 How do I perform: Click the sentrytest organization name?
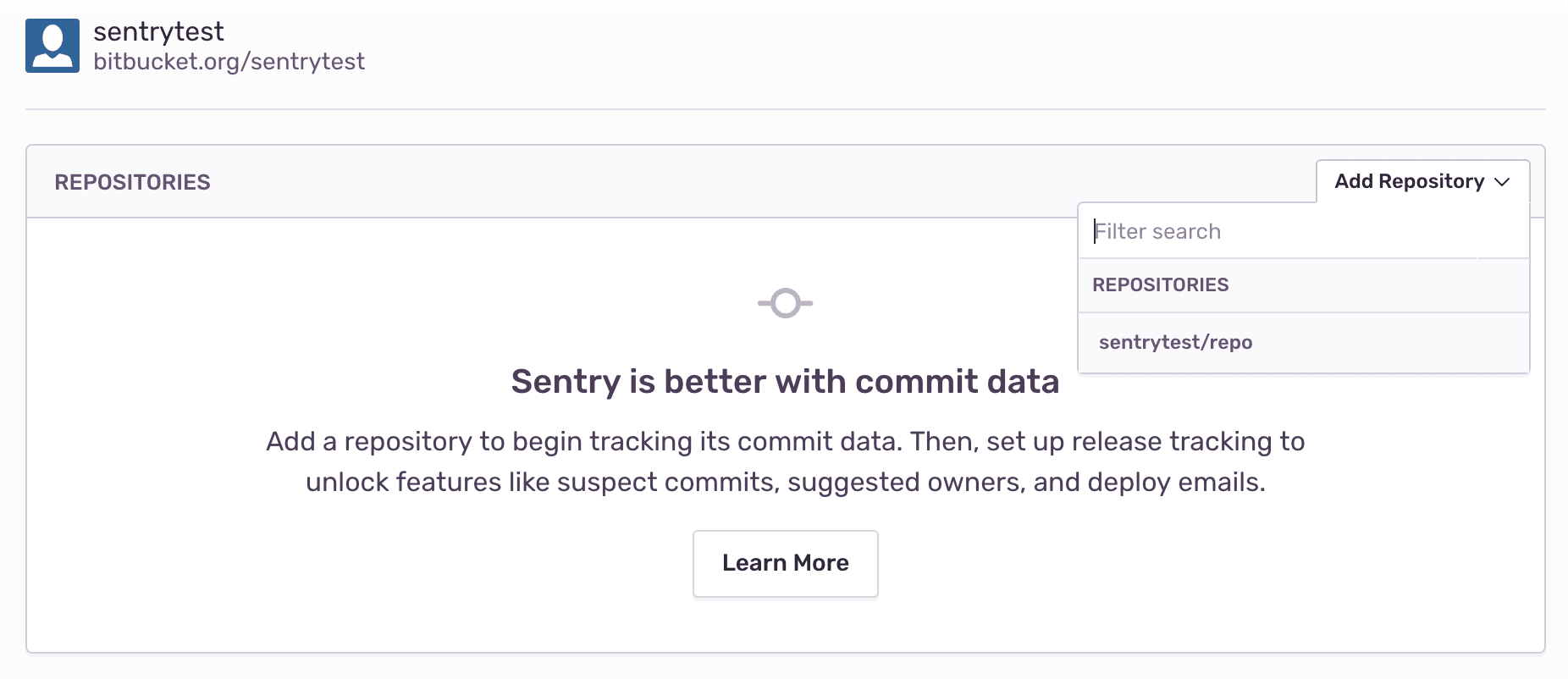[159, 31]
